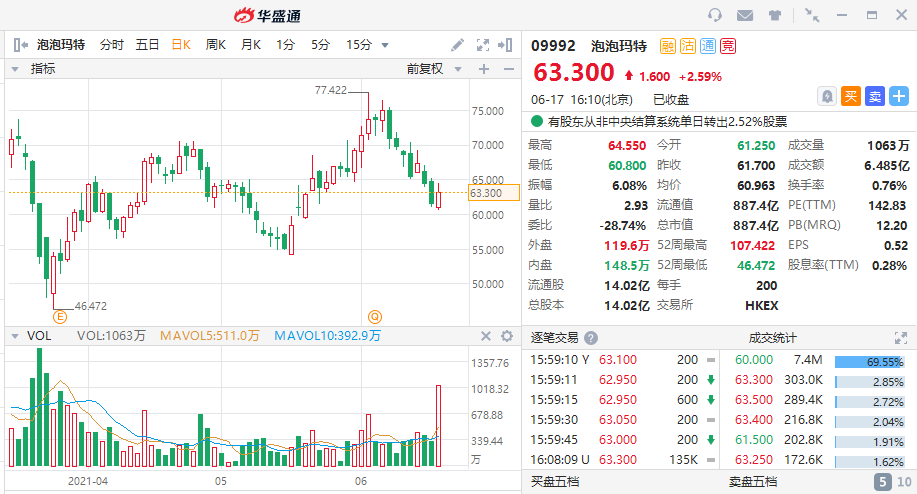Open VOL indicator settings gear

[x=507, y=336]
